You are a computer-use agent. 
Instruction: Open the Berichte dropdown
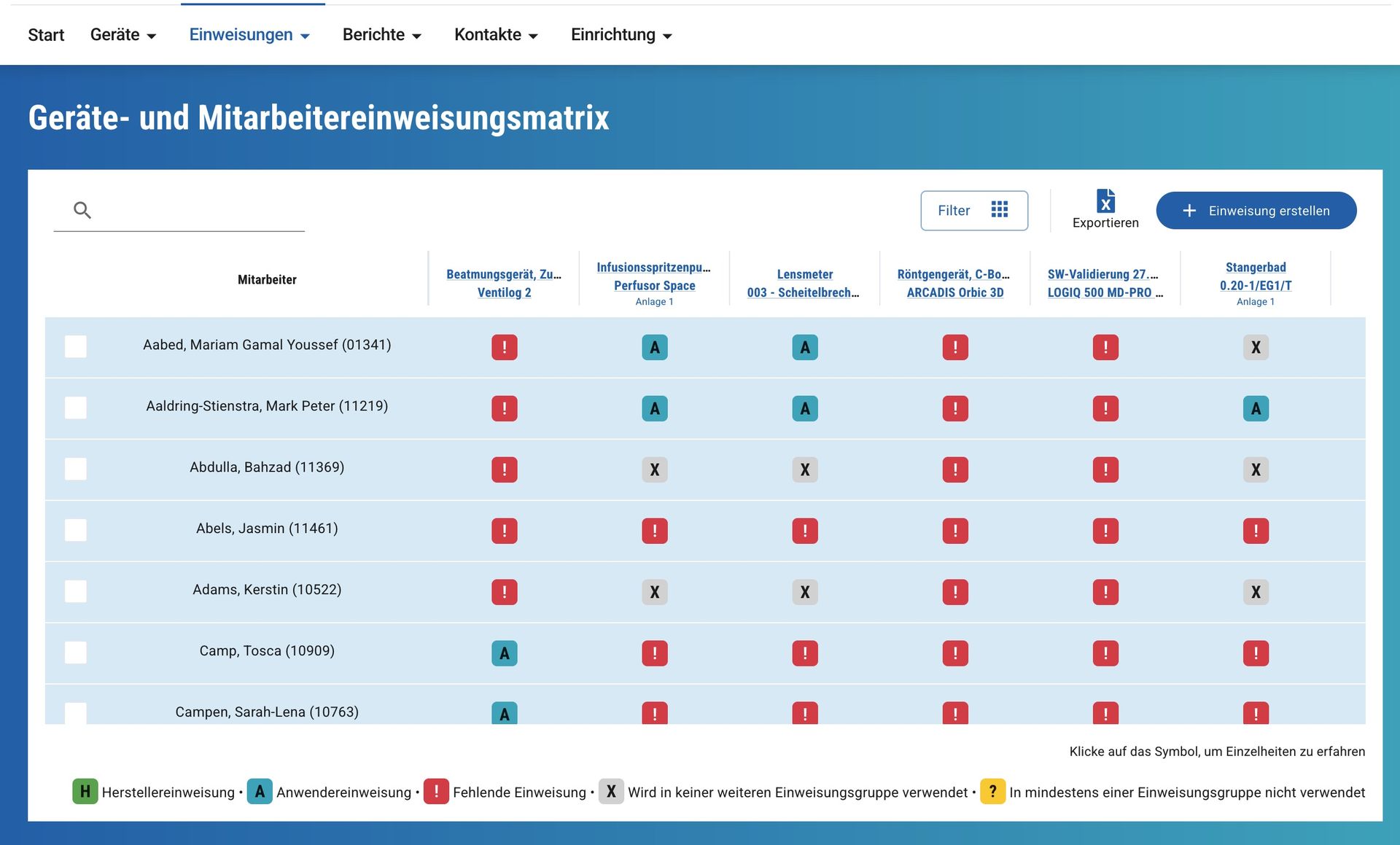(382, 35)
